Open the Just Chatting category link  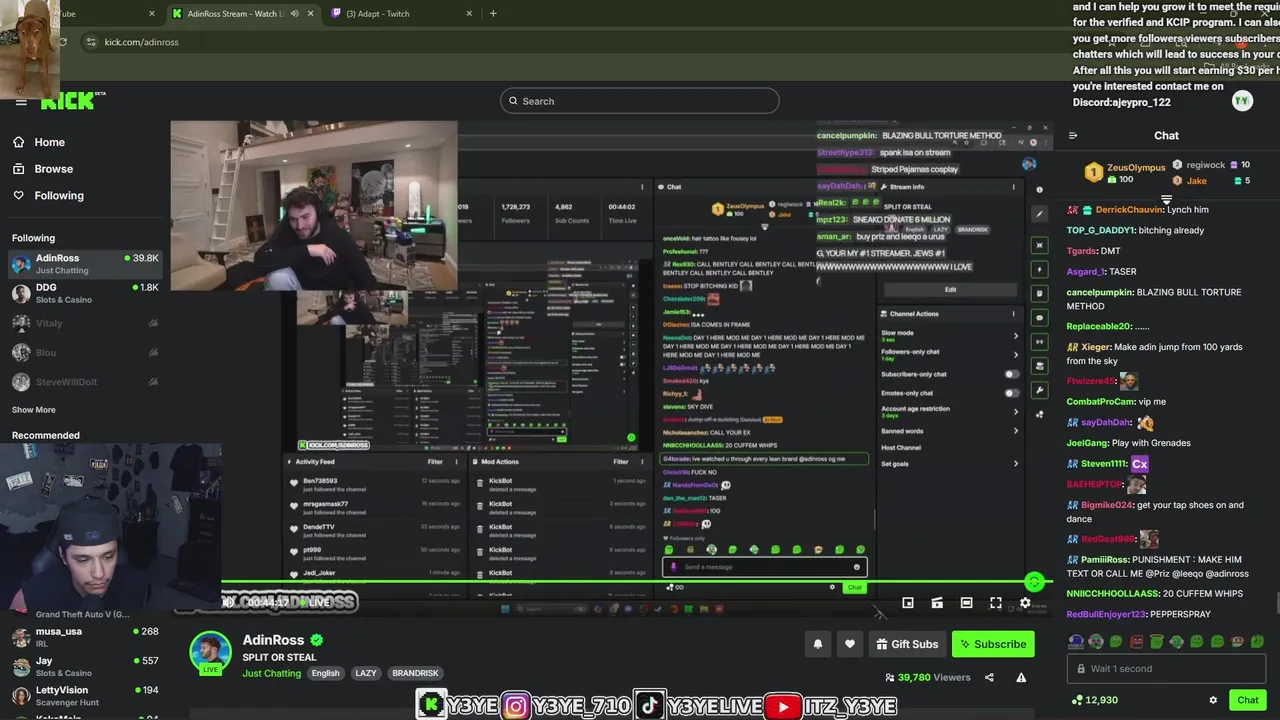tap(271, 673)
